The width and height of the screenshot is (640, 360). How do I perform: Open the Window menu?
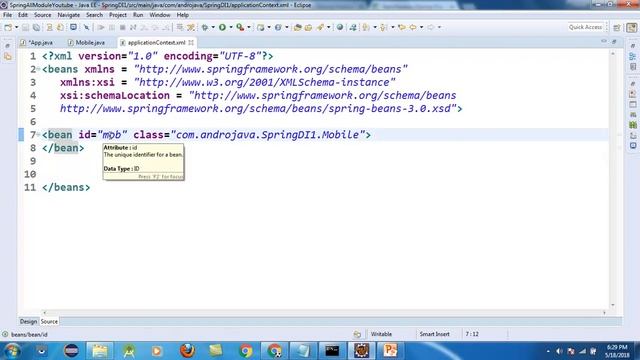pyautogui.click(x=160, y=15)
